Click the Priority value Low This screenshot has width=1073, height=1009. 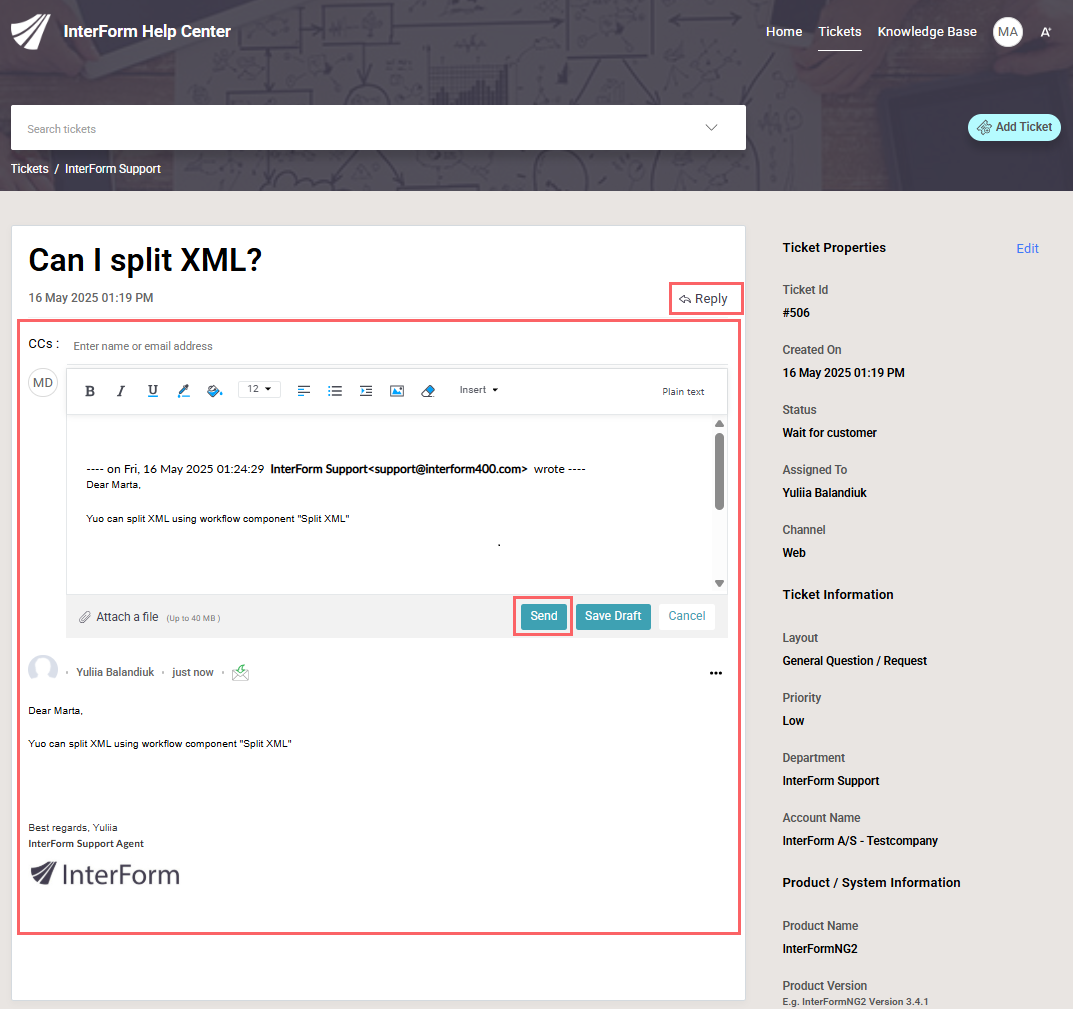(793, 721)
